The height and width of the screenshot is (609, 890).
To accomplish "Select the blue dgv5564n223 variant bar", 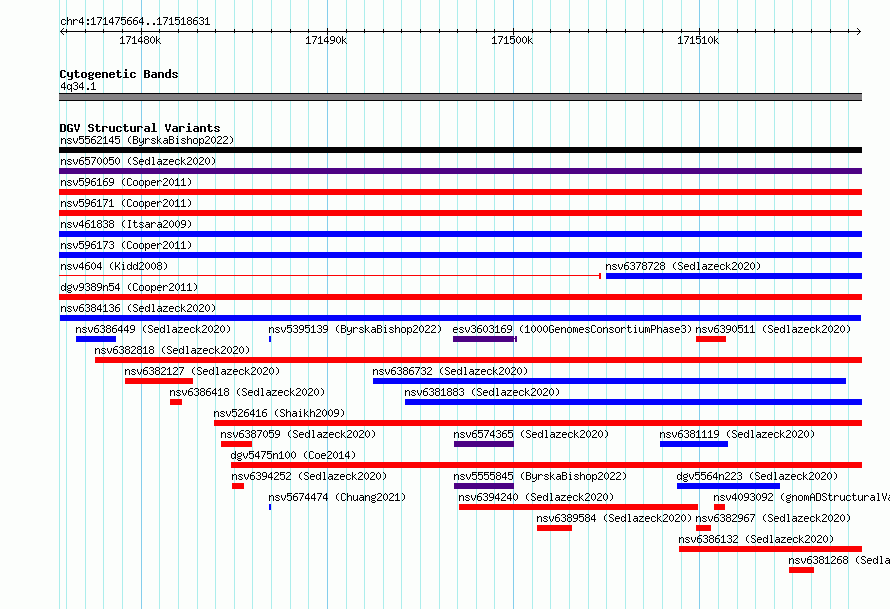I will click(729, 486).
